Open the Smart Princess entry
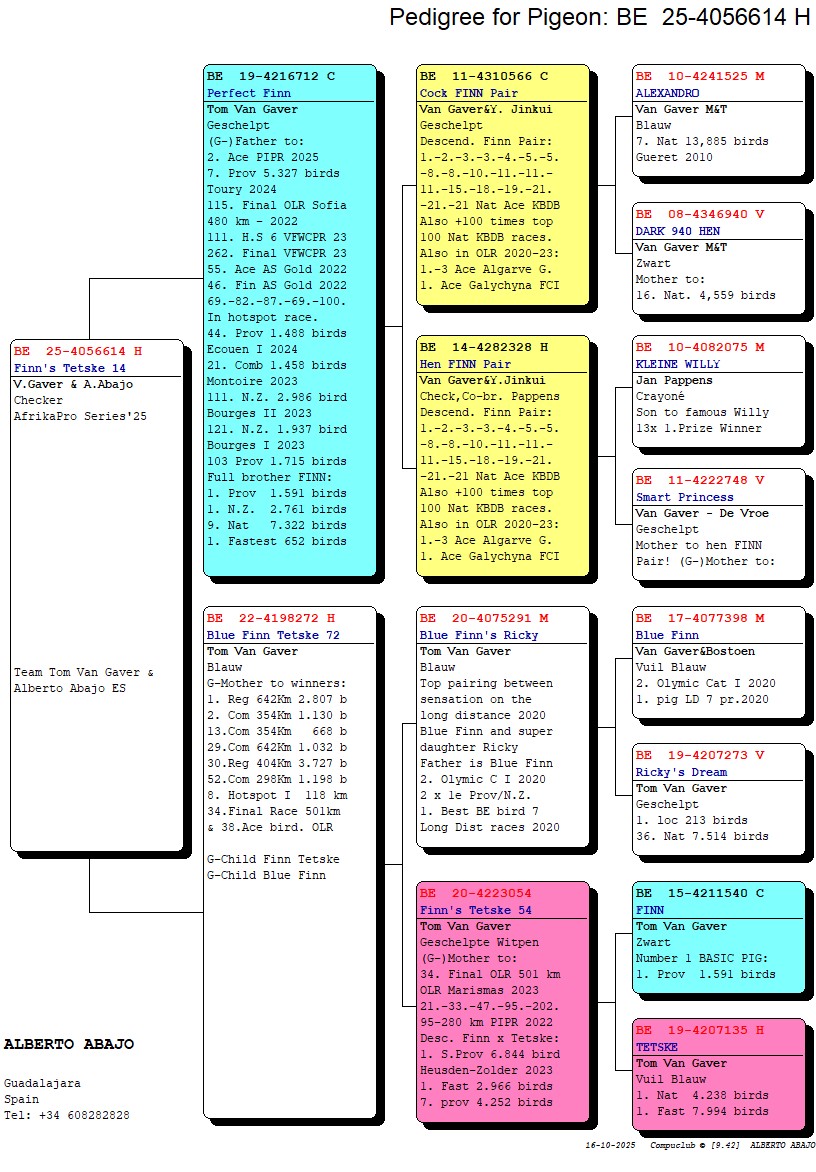This screenshot has width=816, height=1172. pyautogui.click(x=684, y=497)
